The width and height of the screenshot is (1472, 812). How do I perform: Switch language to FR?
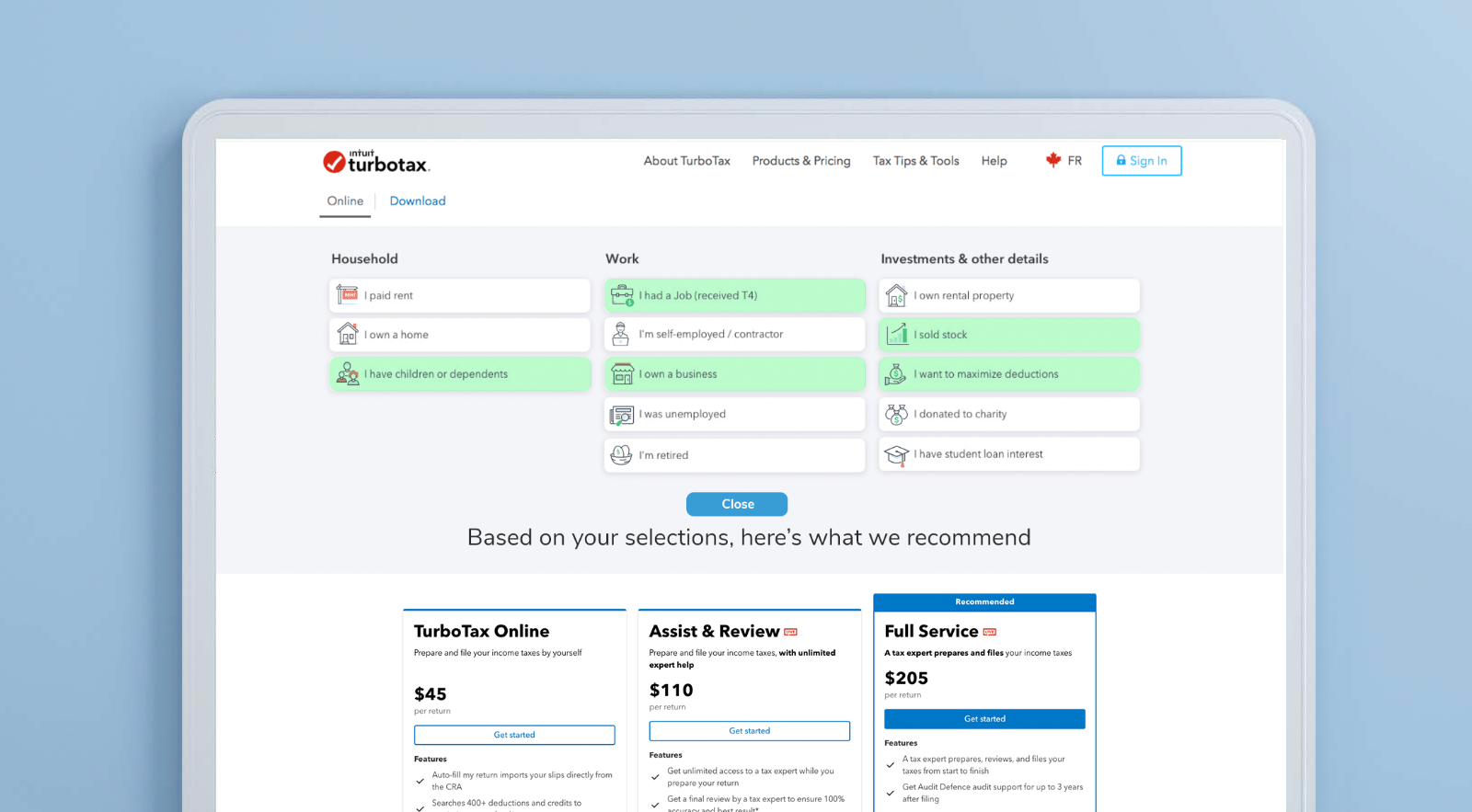point(1075,161)
